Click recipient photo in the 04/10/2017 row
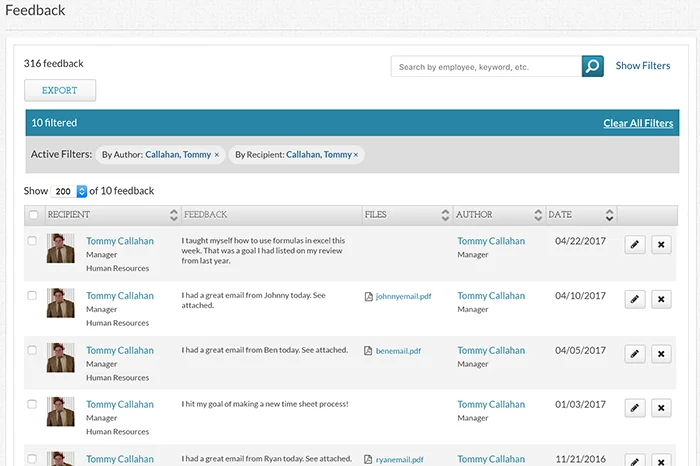Screen dimensions: 700x466 (61, 303)
